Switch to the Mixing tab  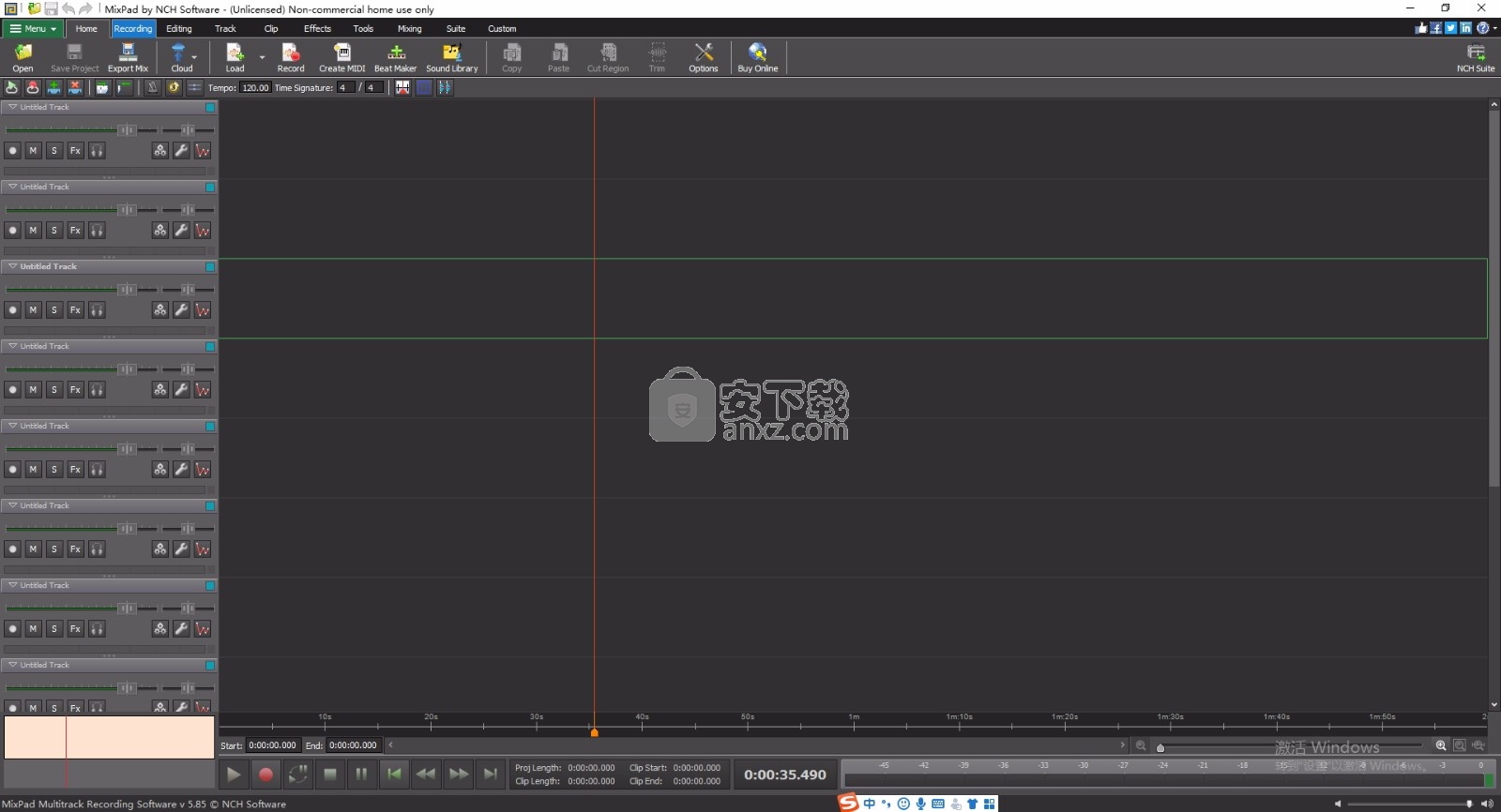pyautogui.click(x=409, y=28)
